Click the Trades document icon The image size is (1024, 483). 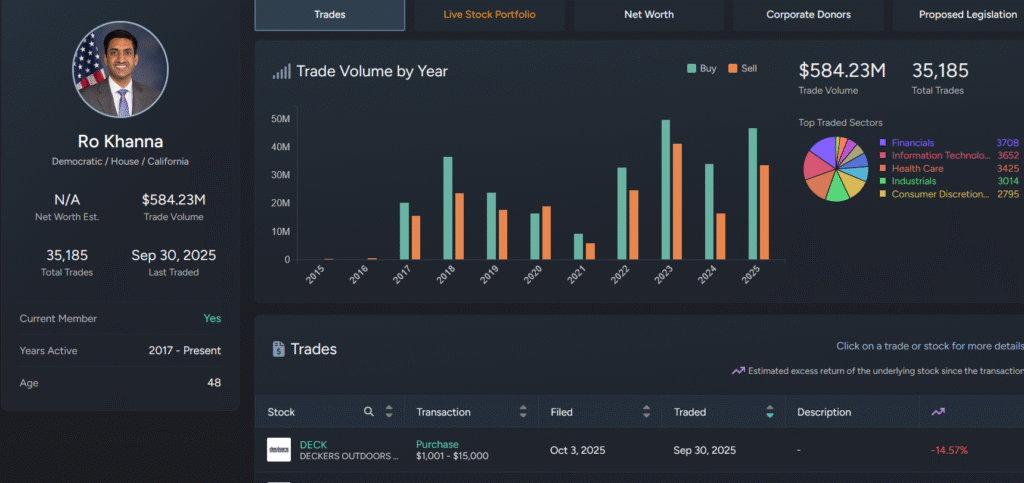coord(279,349)
